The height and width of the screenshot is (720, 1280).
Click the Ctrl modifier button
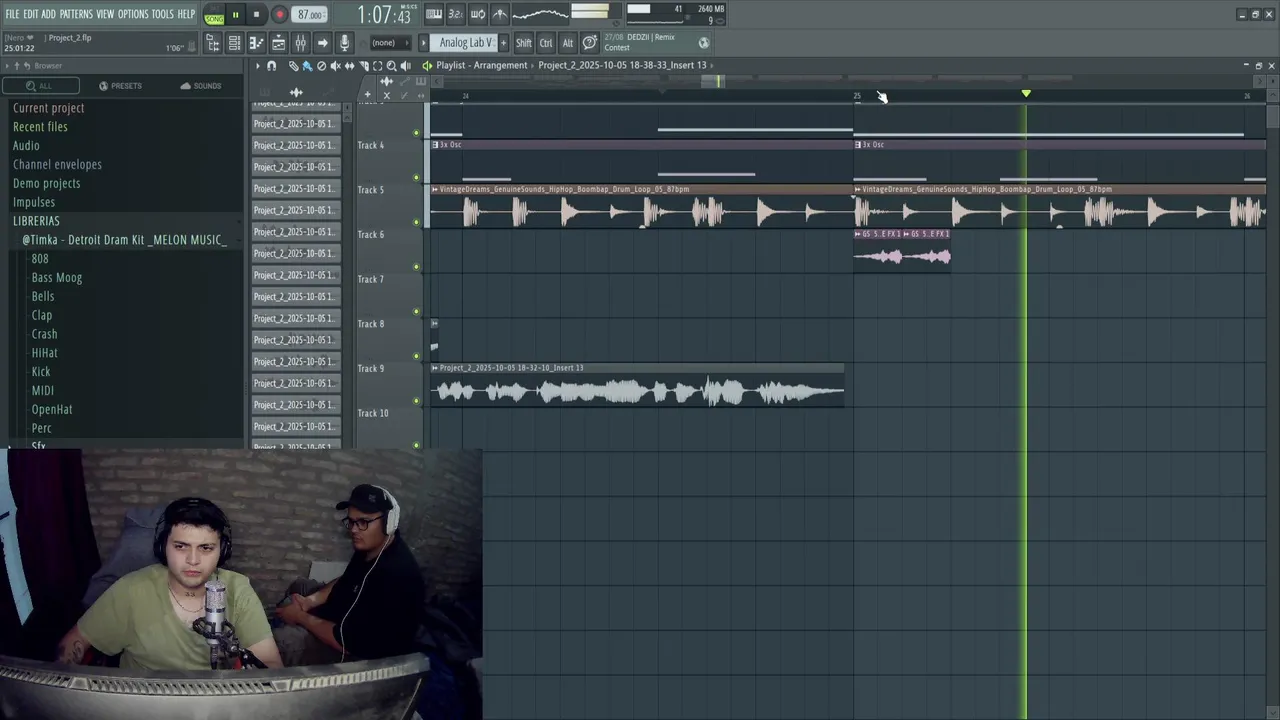(x=546, y=43)
